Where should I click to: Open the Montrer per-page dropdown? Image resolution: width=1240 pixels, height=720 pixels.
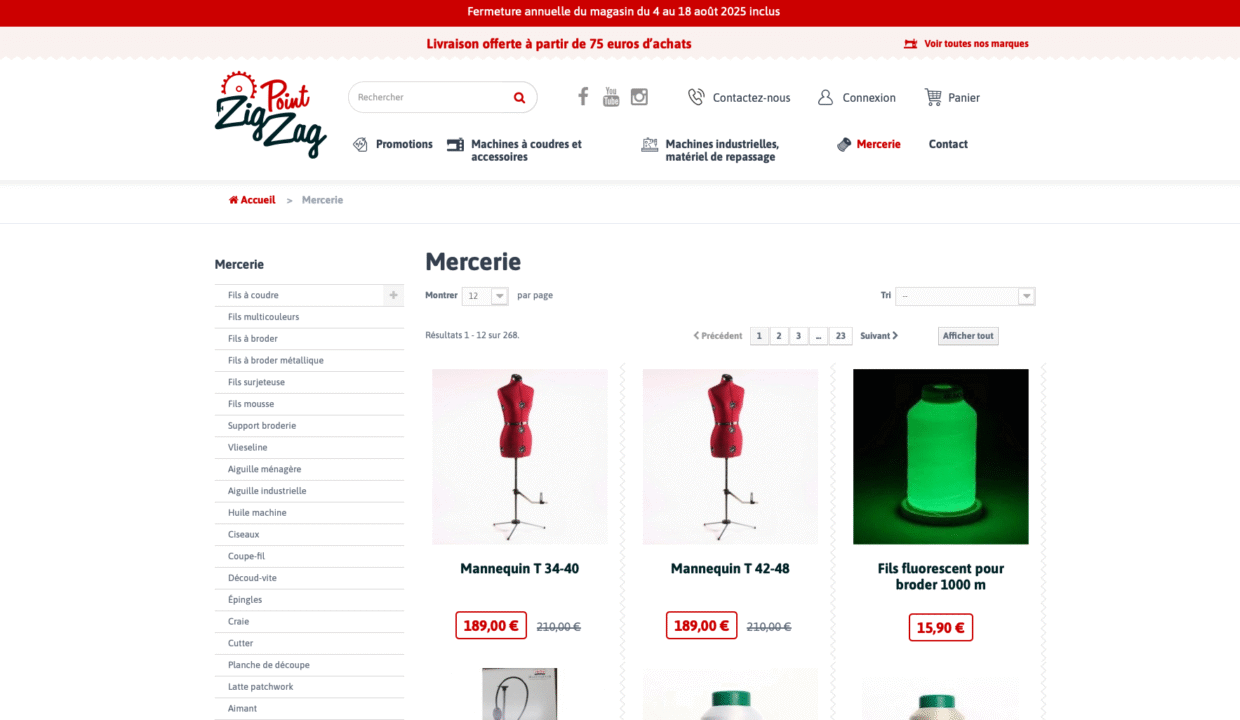(485, 296)
